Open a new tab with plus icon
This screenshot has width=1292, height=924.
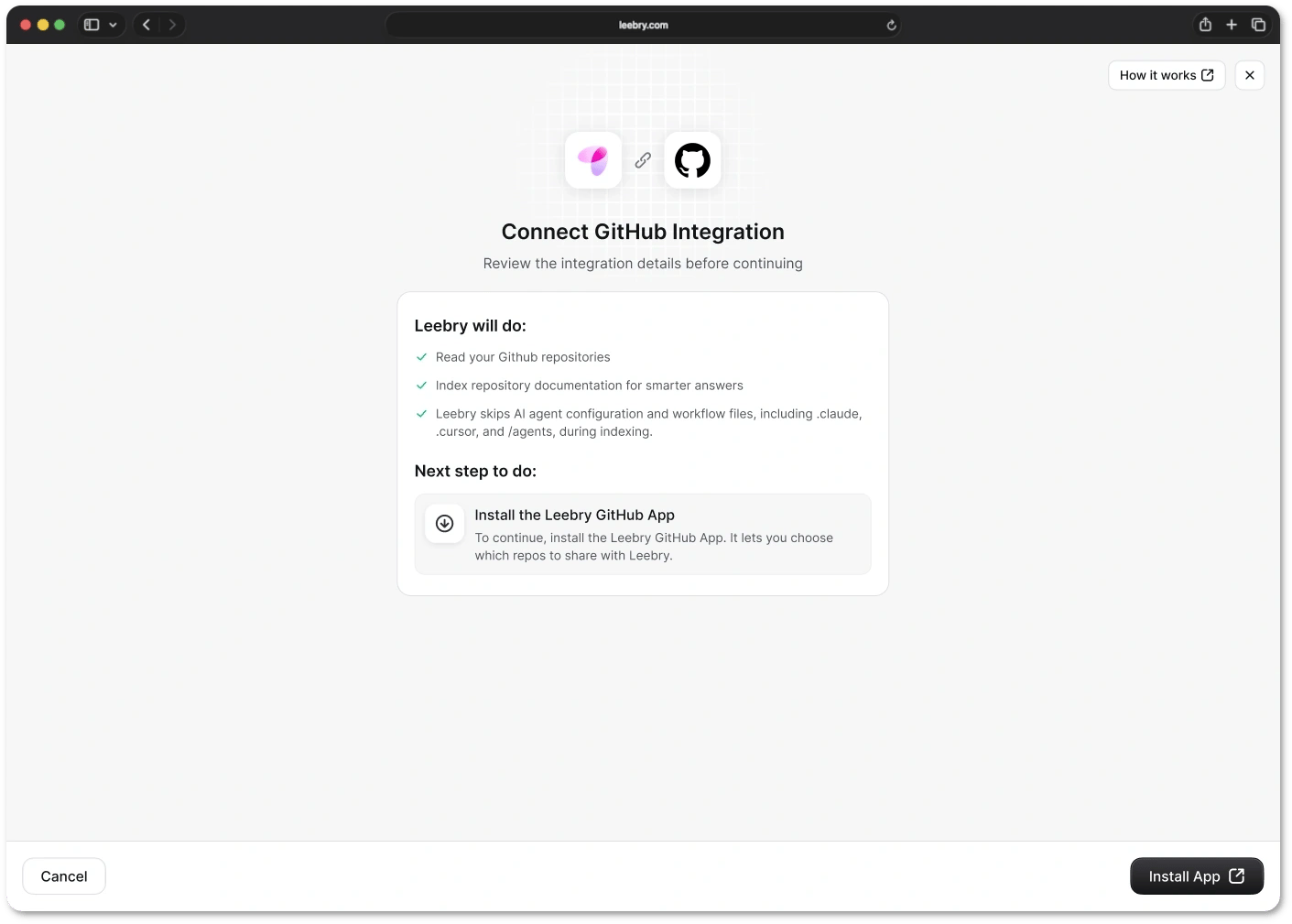click(1232, 25)
